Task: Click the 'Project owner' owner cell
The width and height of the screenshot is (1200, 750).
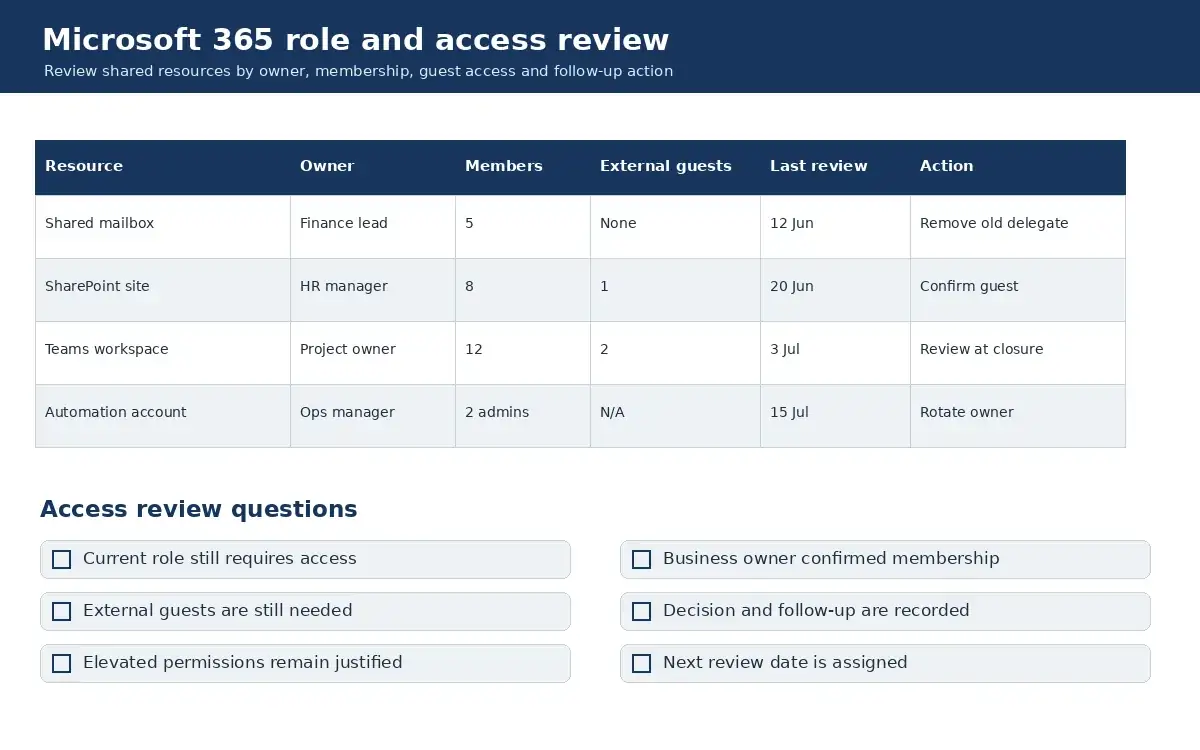Action: pos(373,352)
